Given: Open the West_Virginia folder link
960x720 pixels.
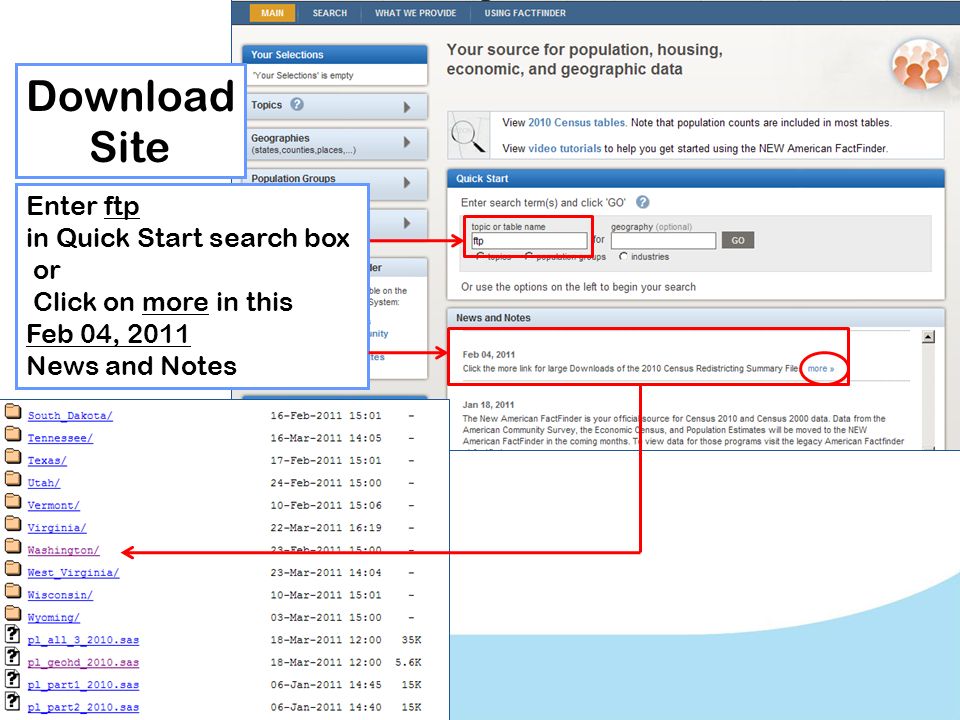Looking at the screenshot, I should (x=73, y=572).
